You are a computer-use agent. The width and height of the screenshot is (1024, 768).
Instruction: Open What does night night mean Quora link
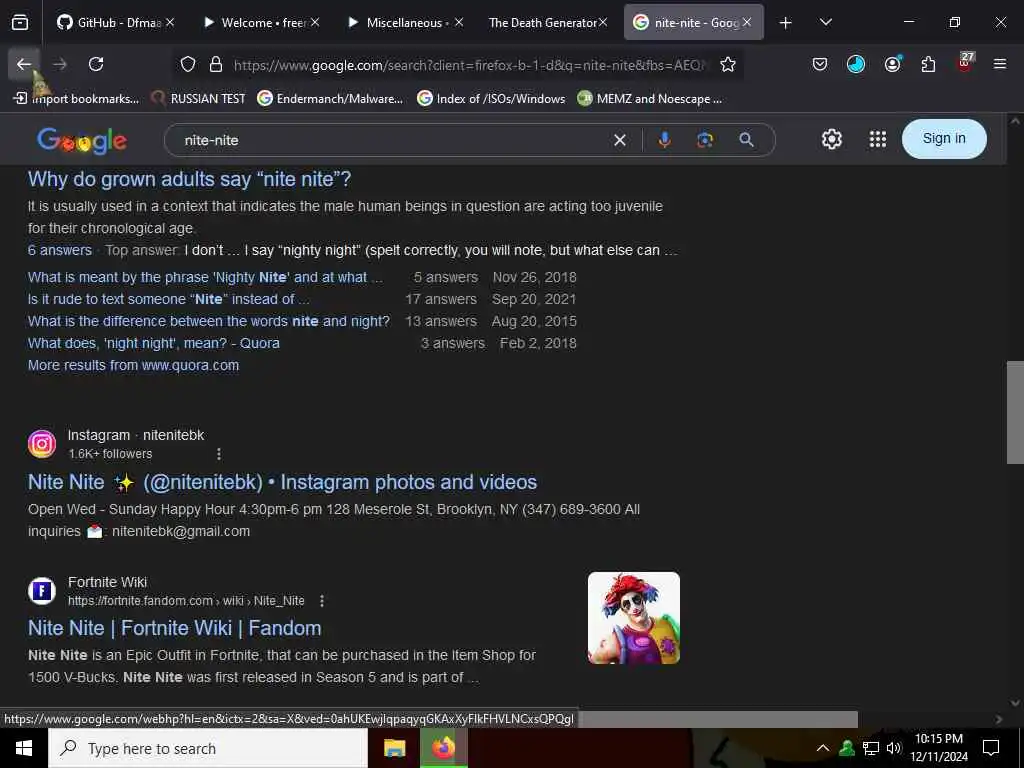pos(153,343)
